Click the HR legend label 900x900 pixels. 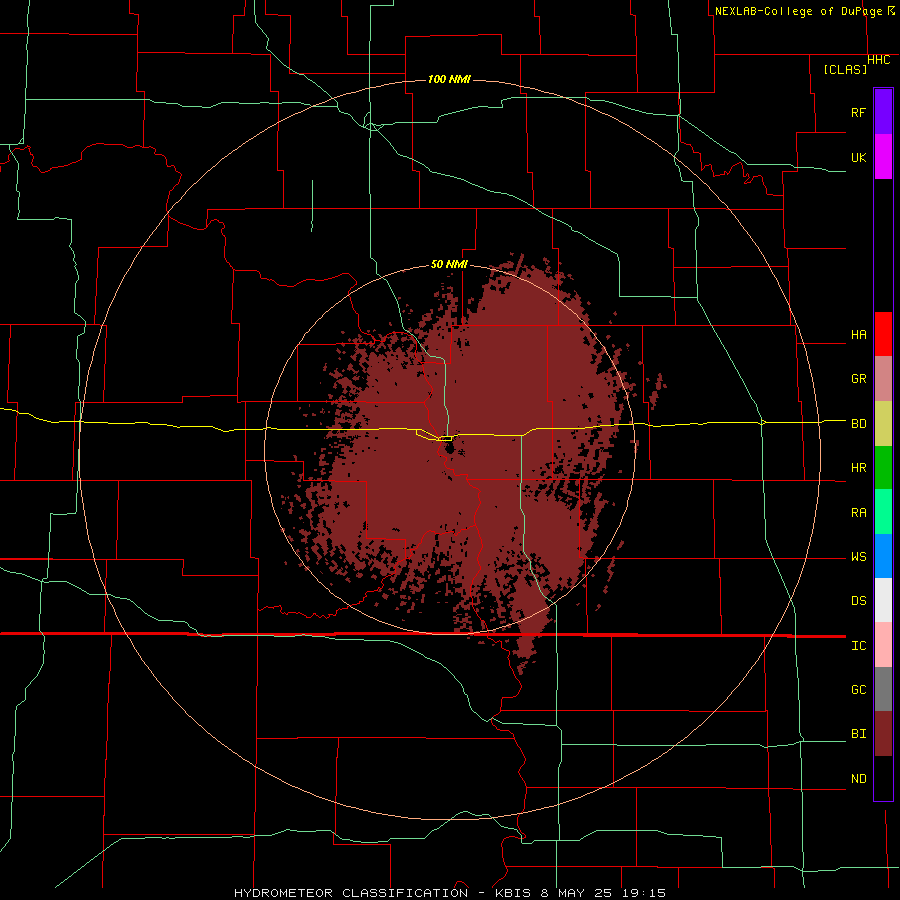point(858,468)
